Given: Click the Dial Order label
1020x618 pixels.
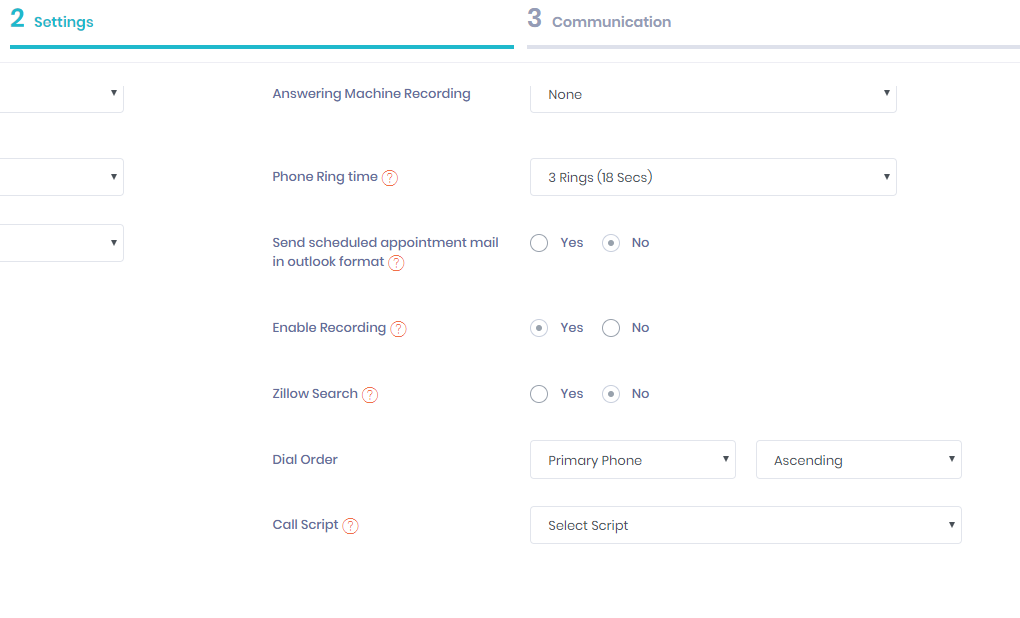Looking at the screenshot, I should click(304, 459).
